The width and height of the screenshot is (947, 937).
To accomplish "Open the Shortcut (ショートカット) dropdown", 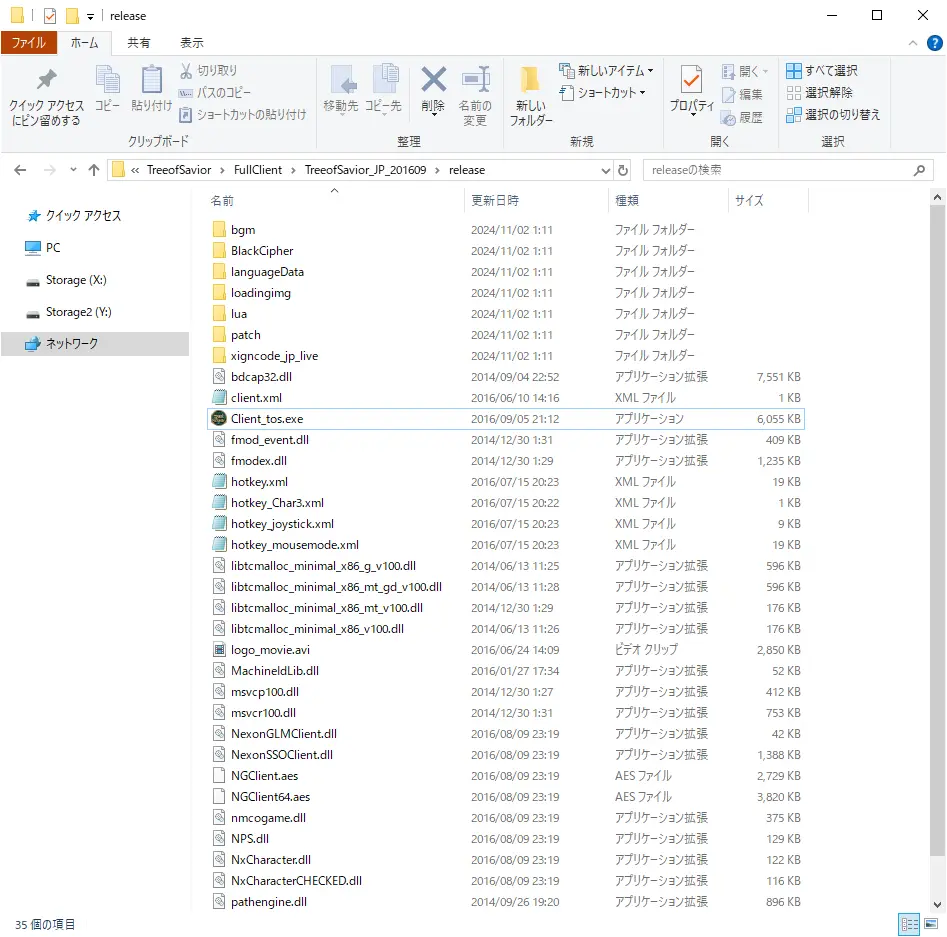I will point(603,93).
